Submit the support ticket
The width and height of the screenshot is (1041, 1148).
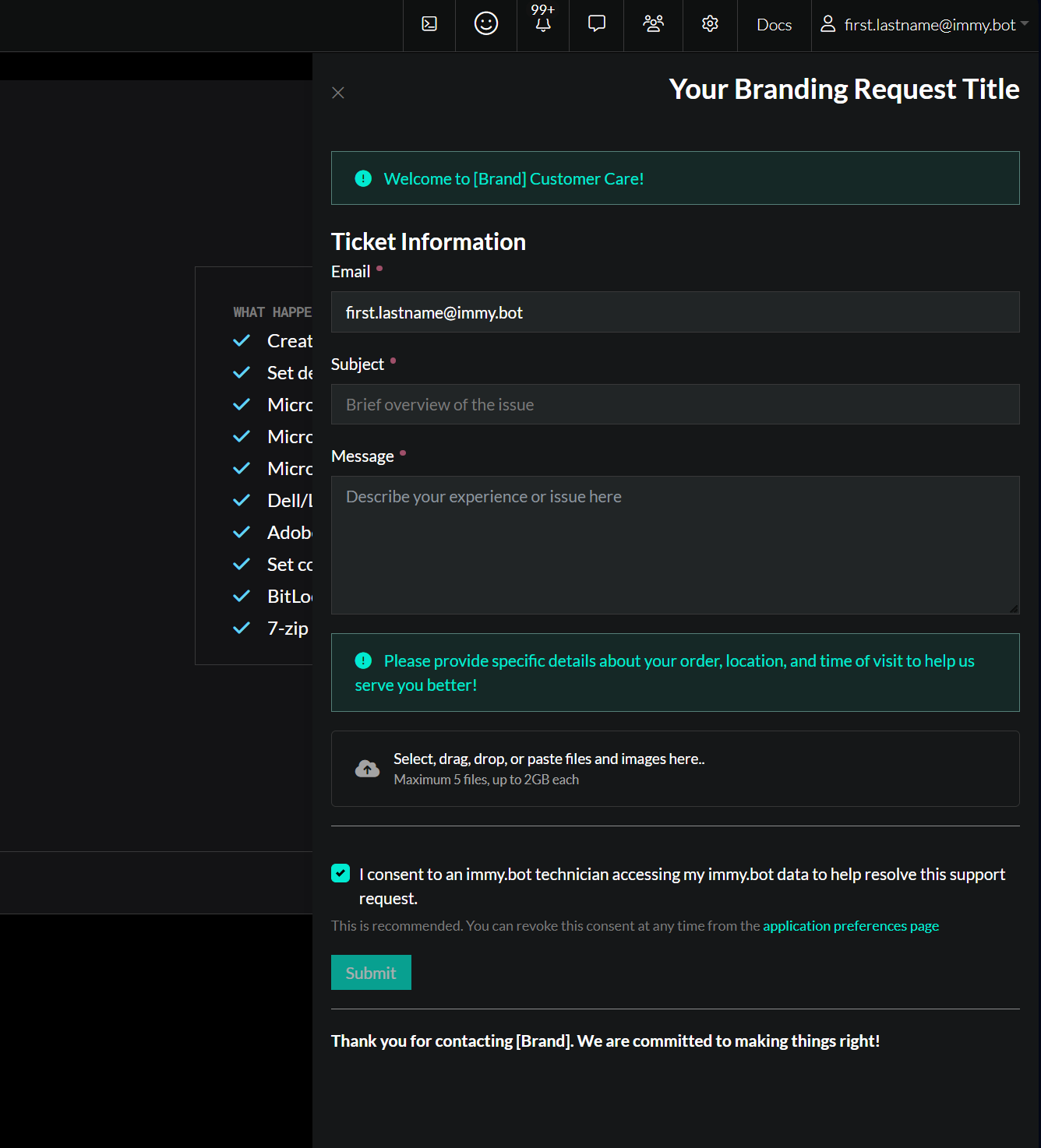click(x=371, y=973)
